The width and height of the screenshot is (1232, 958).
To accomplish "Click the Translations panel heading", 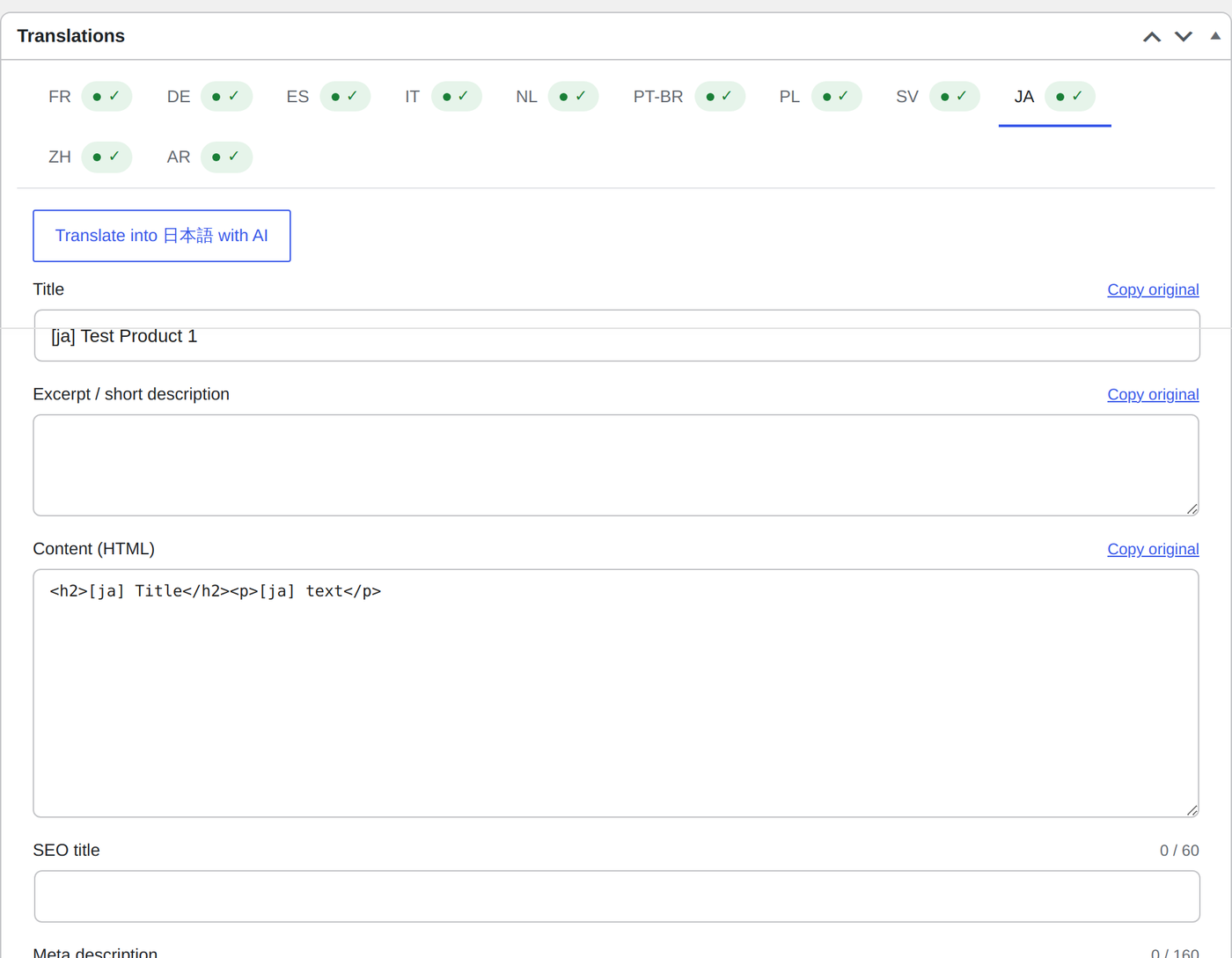I will pyautogui.click(x=71, y=36).
